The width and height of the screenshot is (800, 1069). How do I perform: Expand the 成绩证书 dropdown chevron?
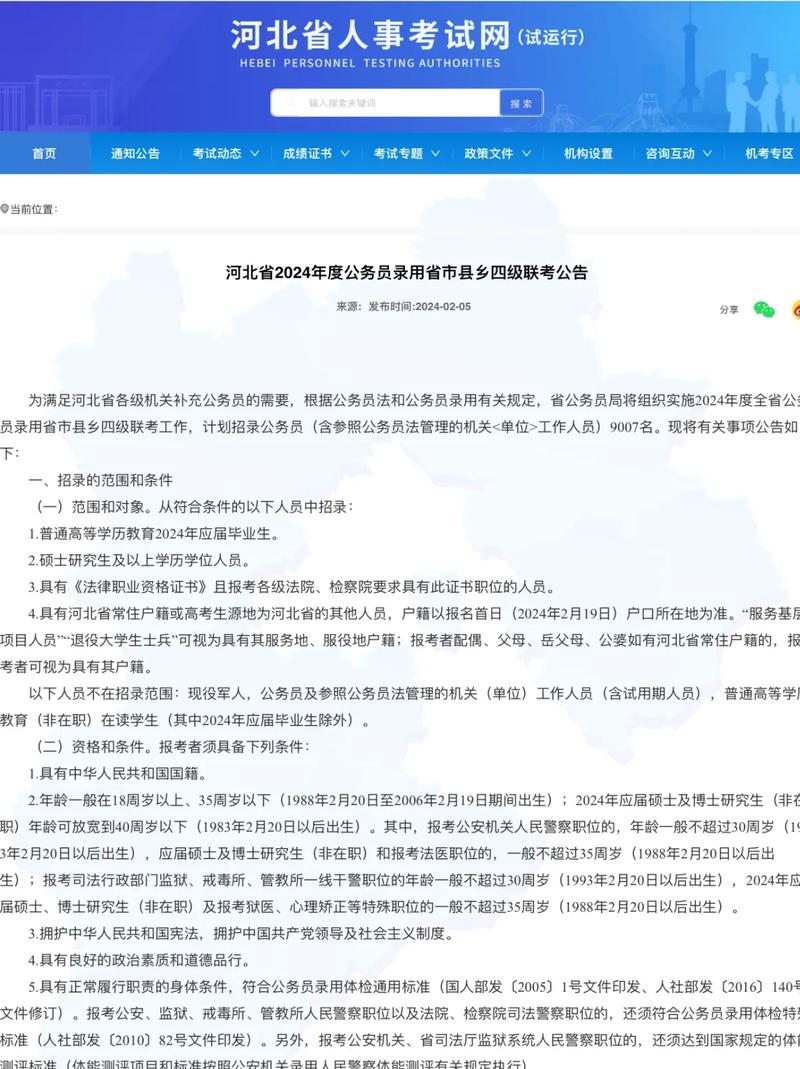coord(345,153)
